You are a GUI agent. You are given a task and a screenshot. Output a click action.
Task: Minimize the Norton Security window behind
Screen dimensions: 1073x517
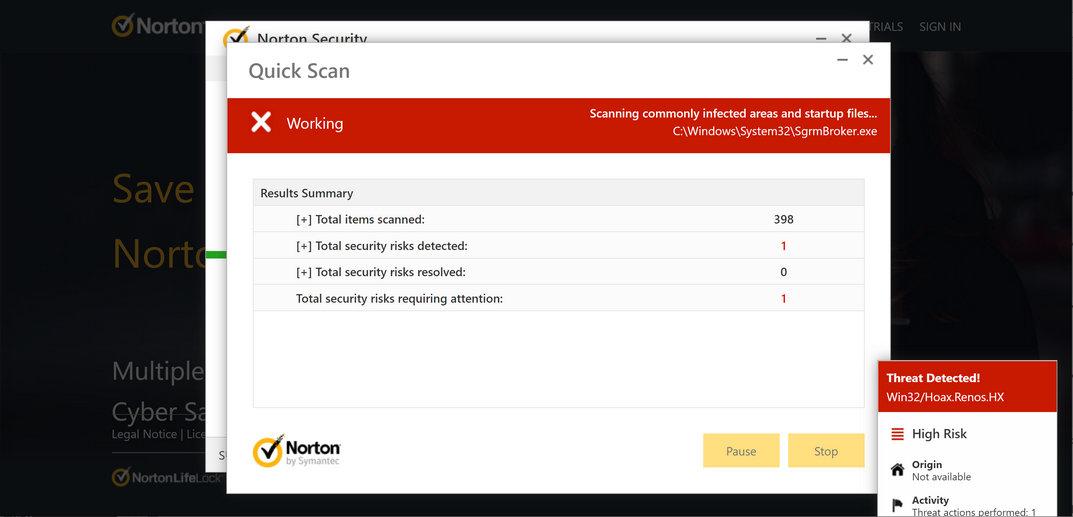tap(821, 39)
